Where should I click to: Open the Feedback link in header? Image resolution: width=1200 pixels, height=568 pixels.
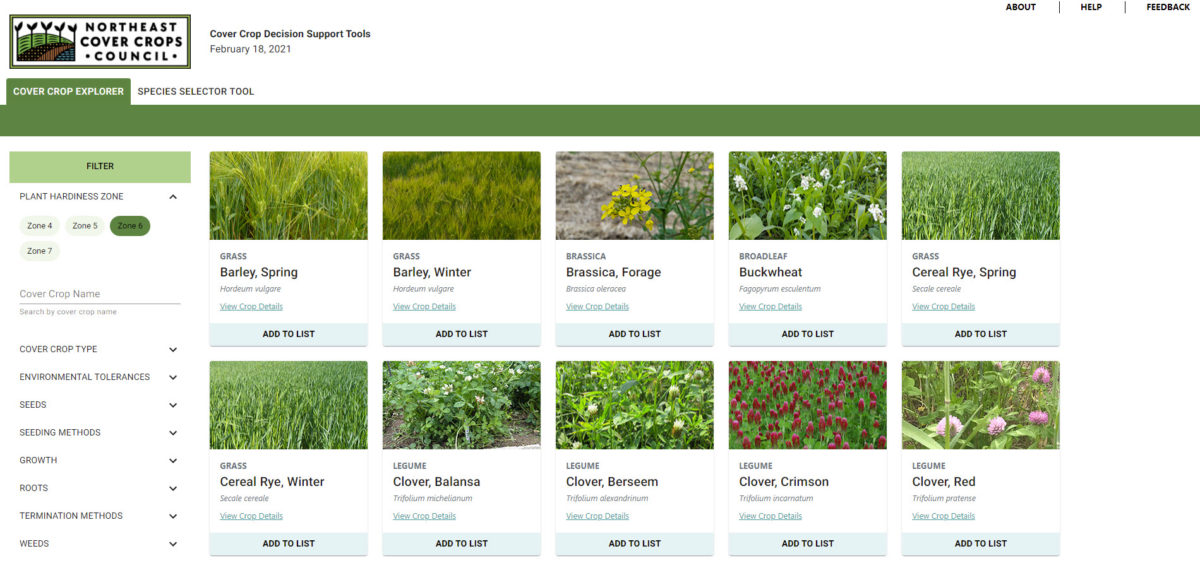pyautogui.click(x=1168, y=7)
